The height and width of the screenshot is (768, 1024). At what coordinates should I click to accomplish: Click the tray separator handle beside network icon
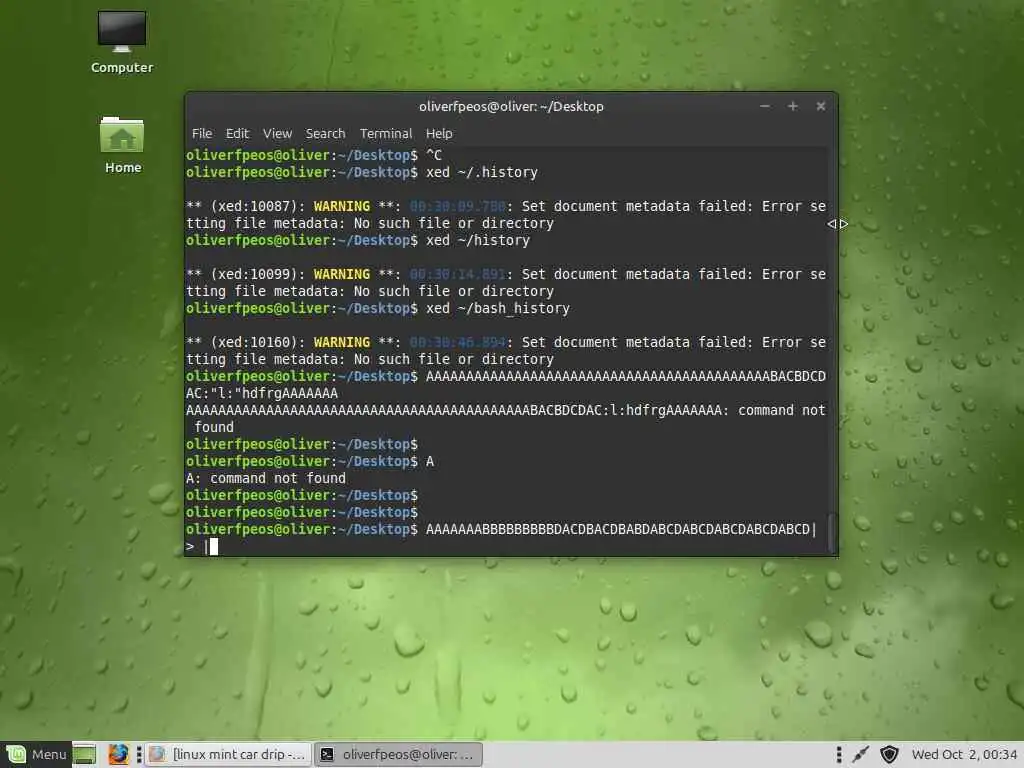pos(839,754)
